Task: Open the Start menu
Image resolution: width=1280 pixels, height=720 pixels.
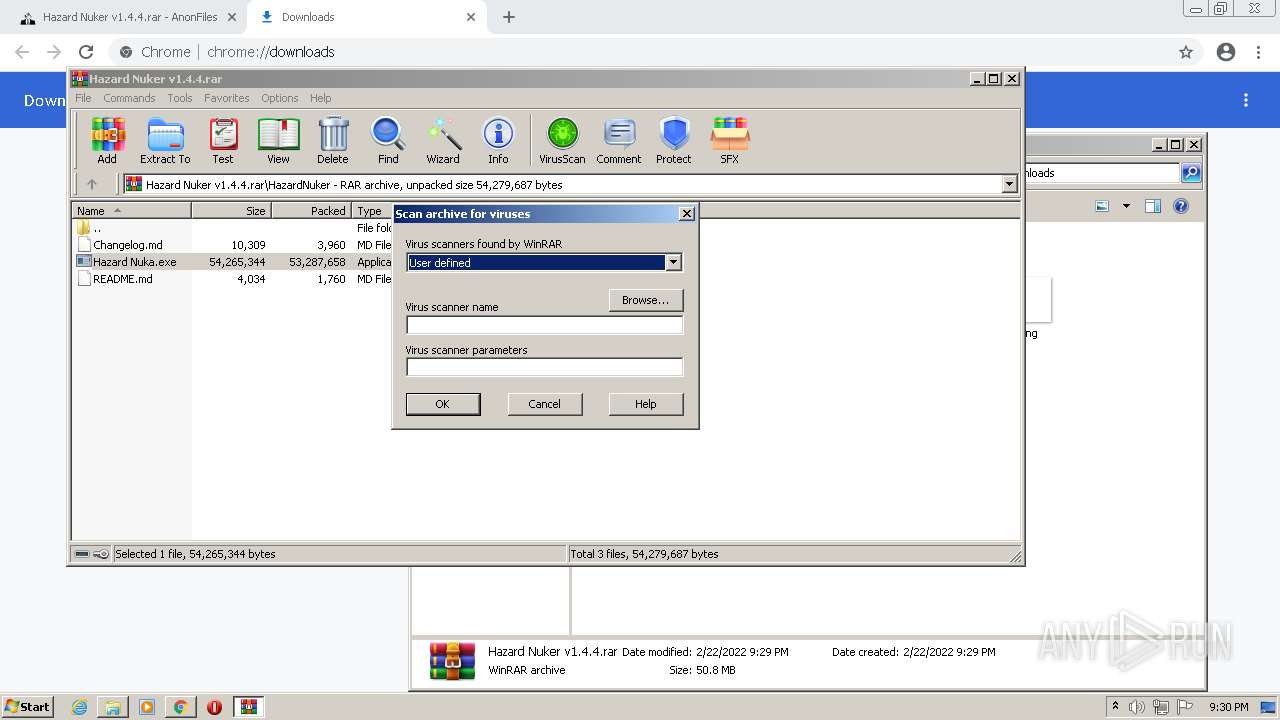Action: pos(28,706)
